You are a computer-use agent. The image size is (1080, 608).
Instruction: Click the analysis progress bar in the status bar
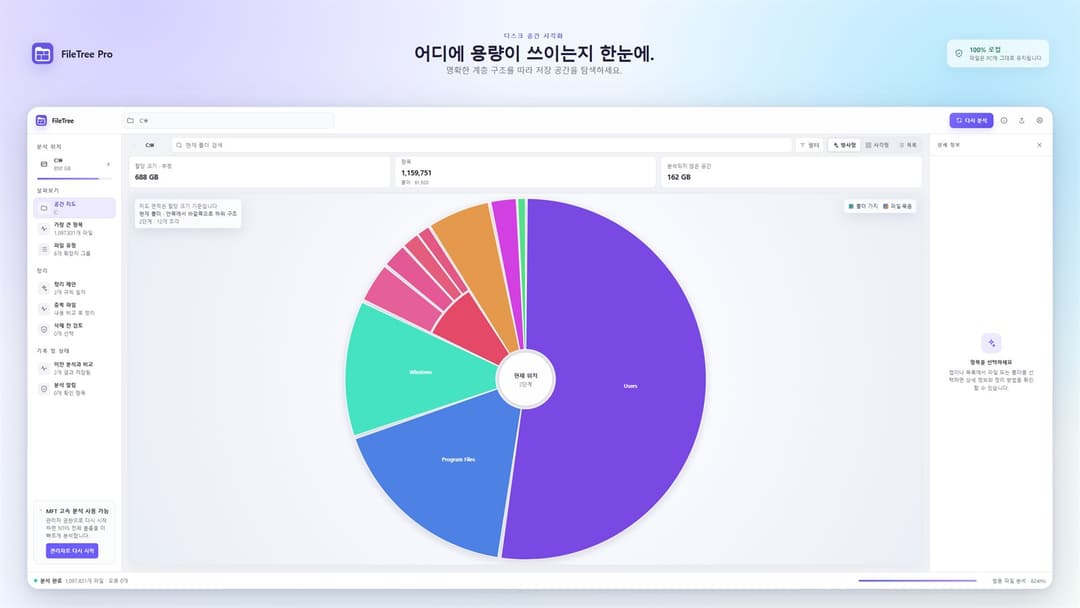point(917,580)
